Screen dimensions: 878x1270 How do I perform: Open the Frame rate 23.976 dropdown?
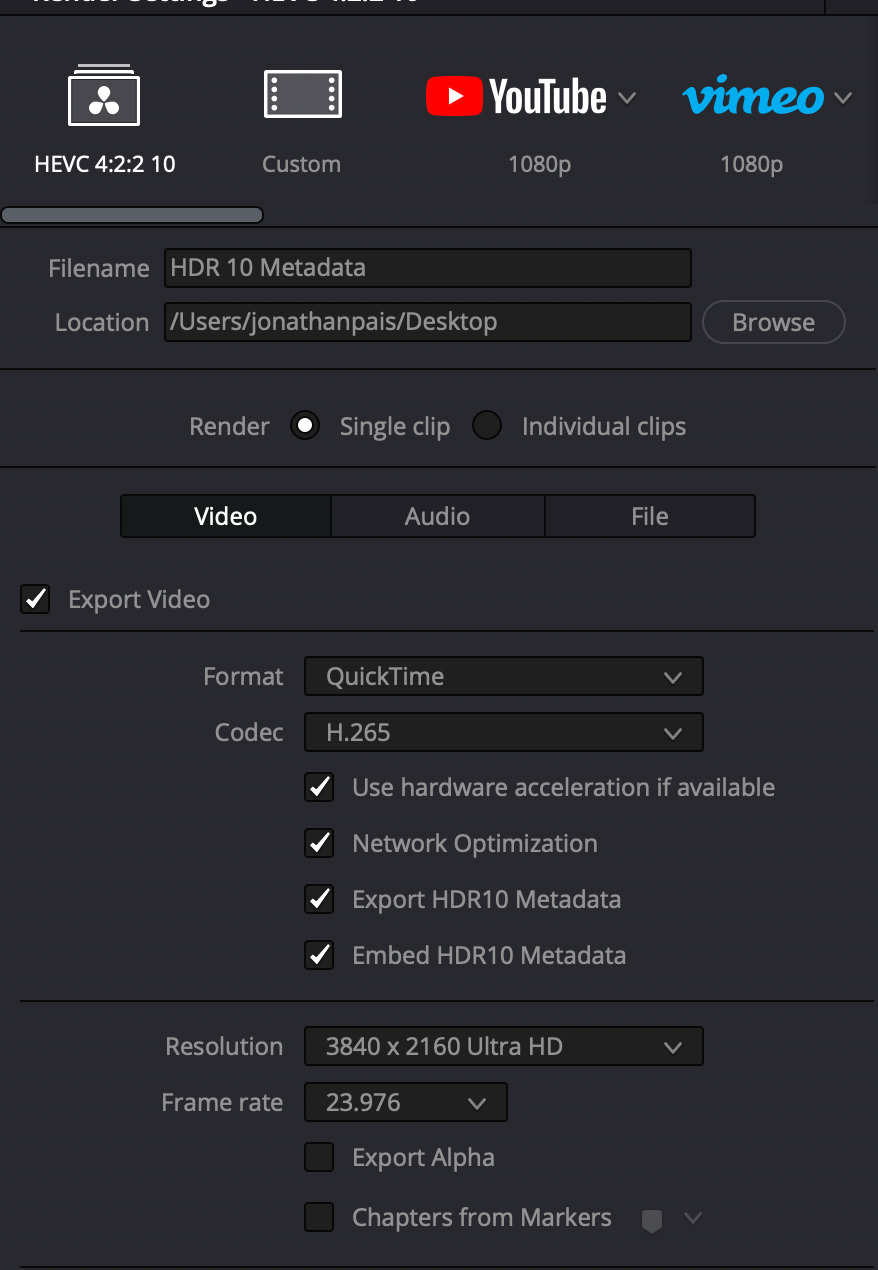point(405,1102)
